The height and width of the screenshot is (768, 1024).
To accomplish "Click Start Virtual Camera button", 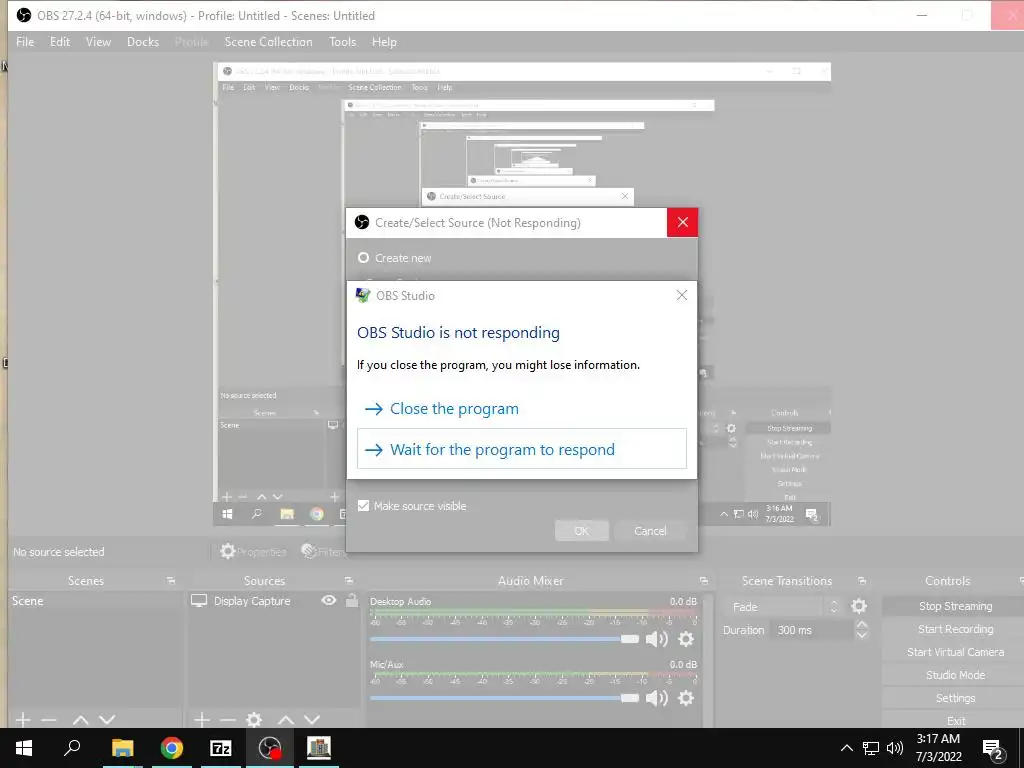I will [955, 652].
